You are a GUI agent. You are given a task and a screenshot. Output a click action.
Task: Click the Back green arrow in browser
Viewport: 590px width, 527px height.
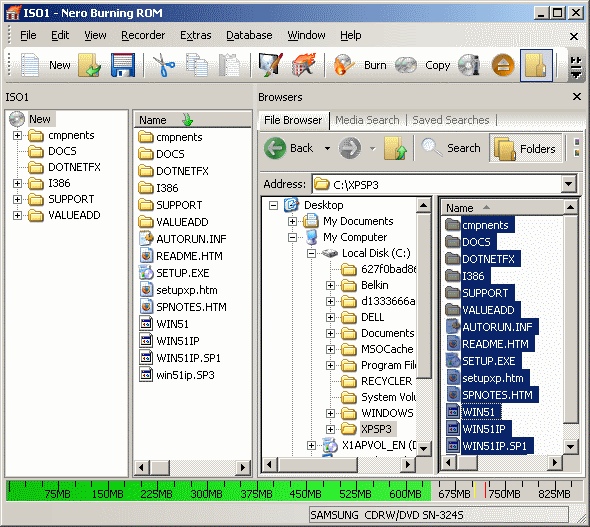pos(275,148)
